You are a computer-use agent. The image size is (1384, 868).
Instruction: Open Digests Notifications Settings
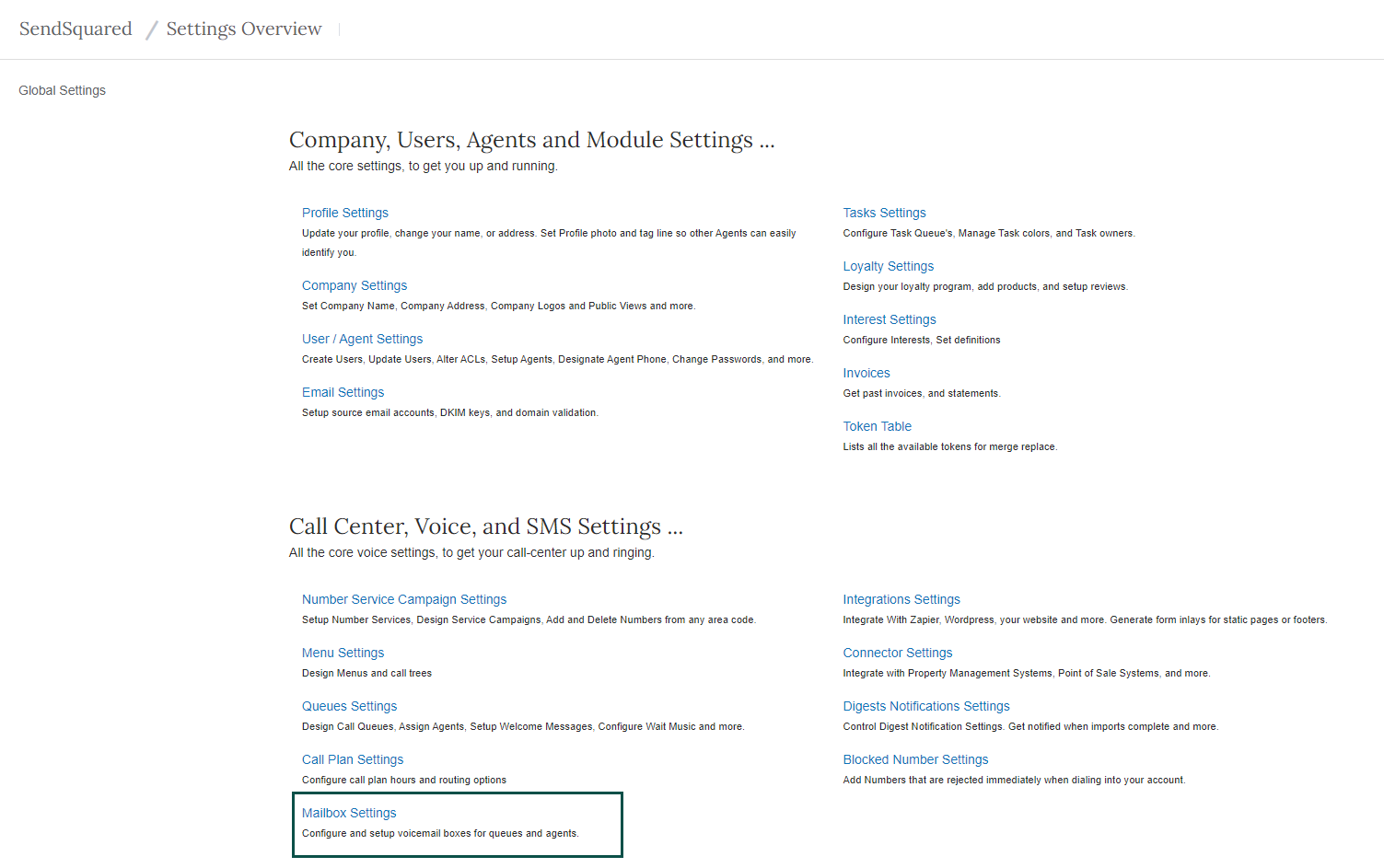[925, 706]
